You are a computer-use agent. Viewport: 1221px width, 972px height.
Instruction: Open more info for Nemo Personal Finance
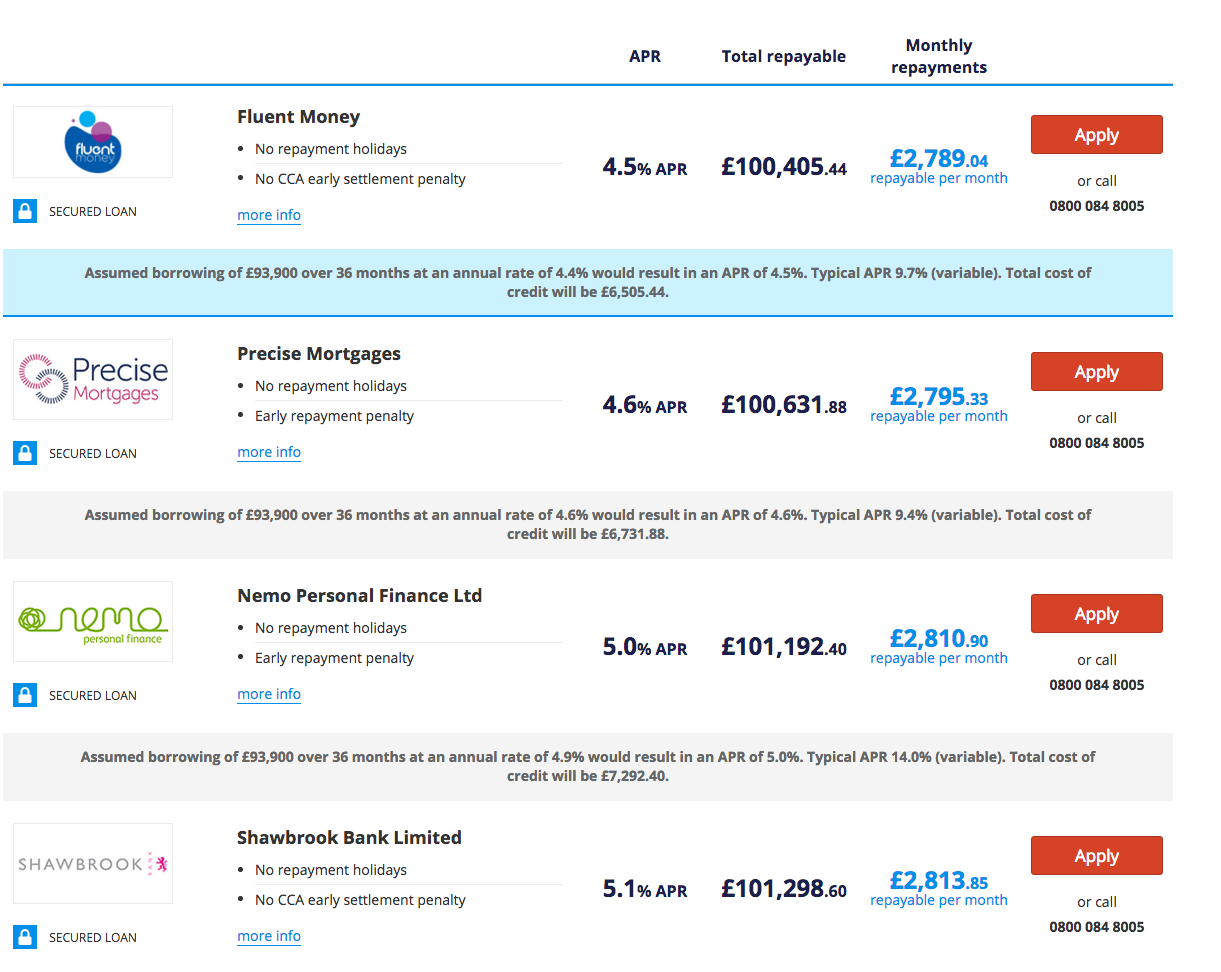pos(269,694)
